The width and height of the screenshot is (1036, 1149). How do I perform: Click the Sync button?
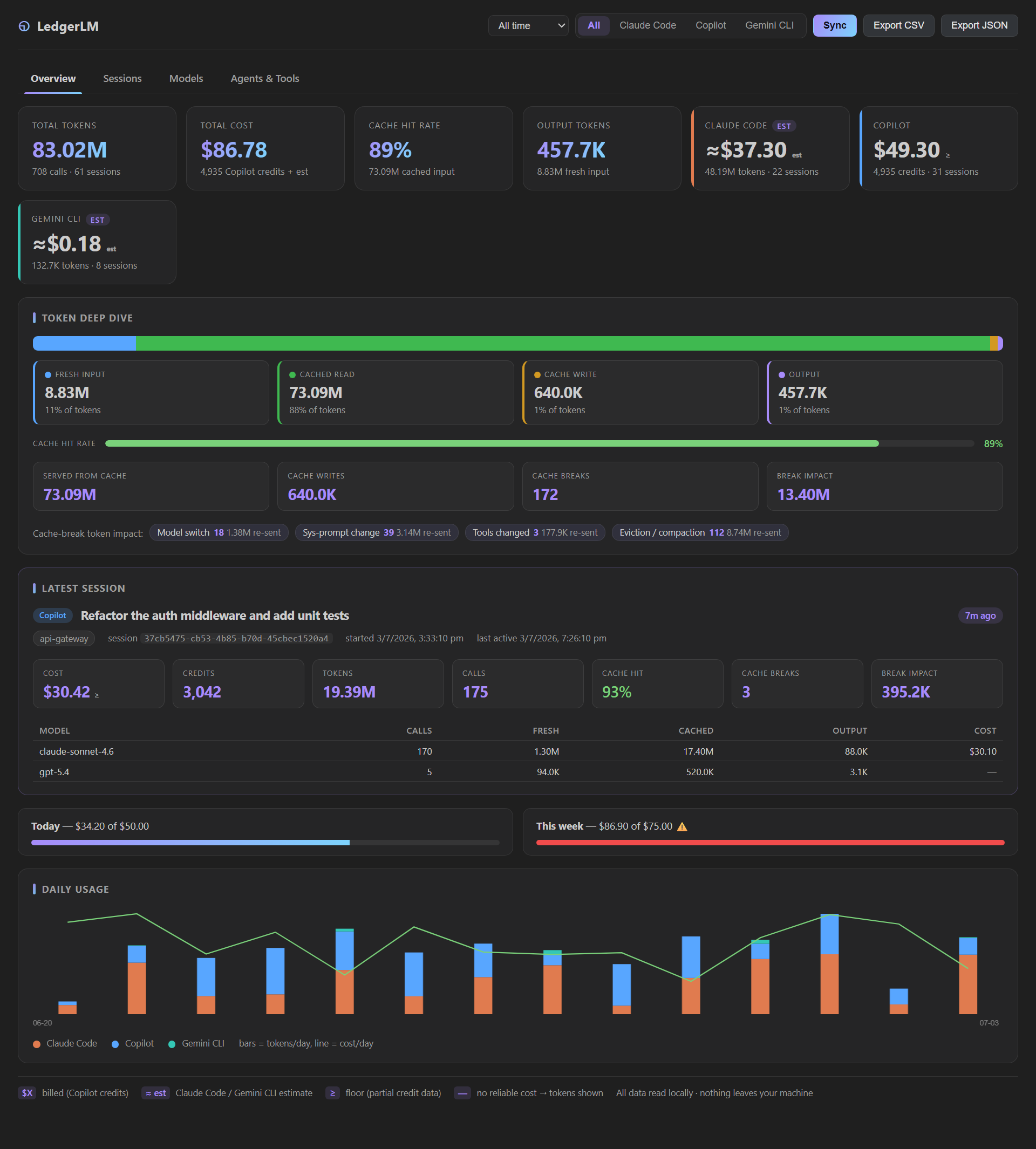click(835, 25)
